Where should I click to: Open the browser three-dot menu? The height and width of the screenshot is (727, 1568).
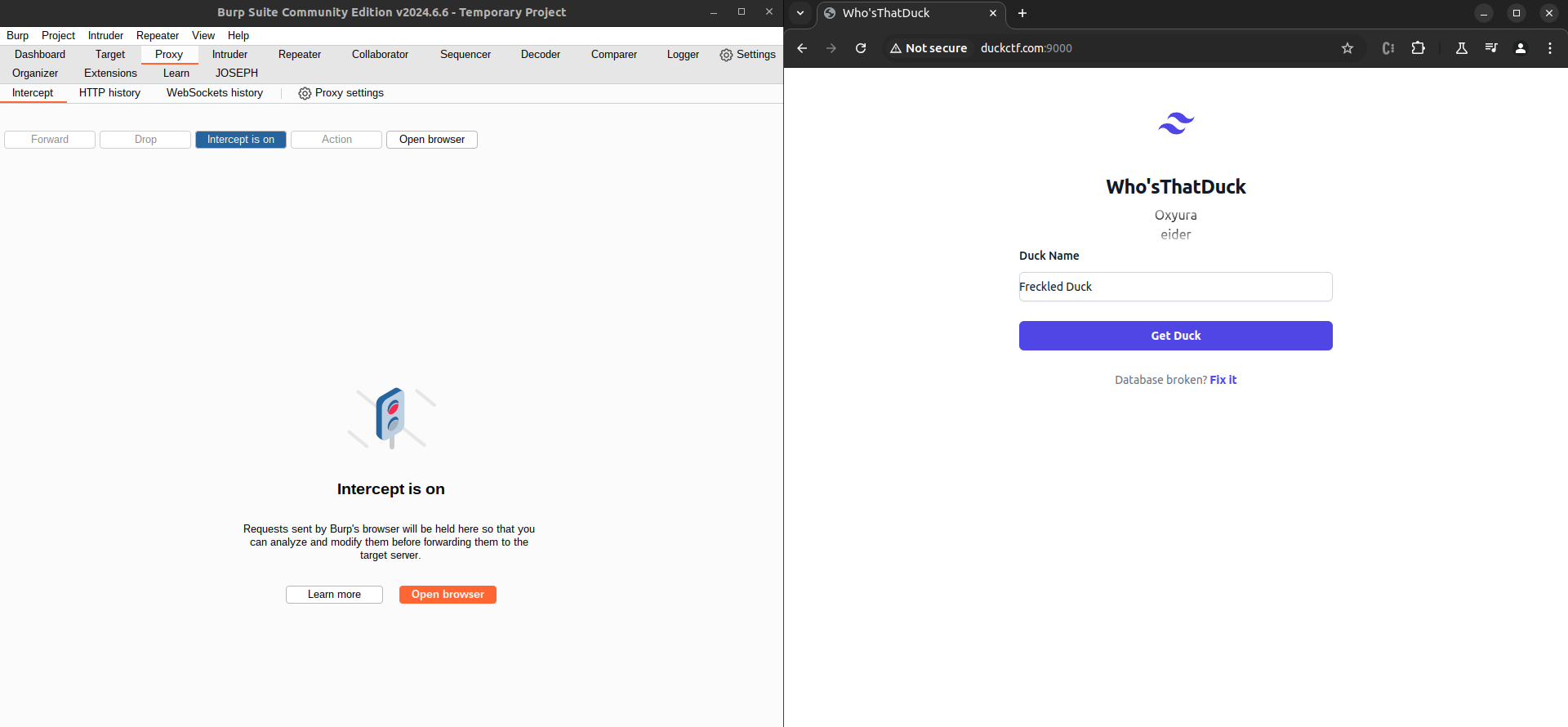coord(1550,48)
